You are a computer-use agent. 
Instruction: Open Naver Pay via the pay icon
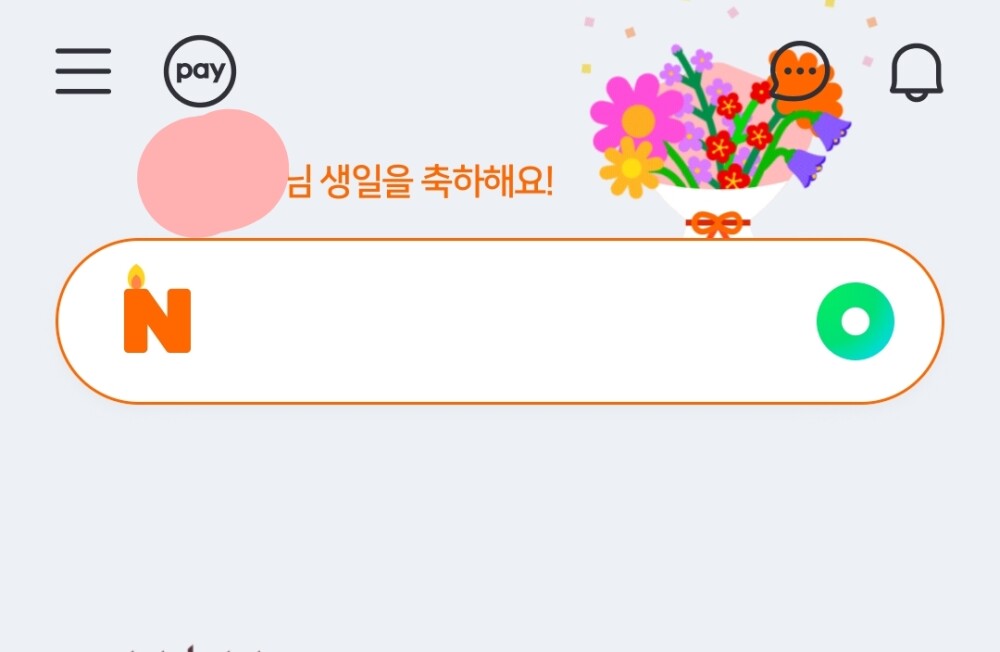tap(200, 71)
